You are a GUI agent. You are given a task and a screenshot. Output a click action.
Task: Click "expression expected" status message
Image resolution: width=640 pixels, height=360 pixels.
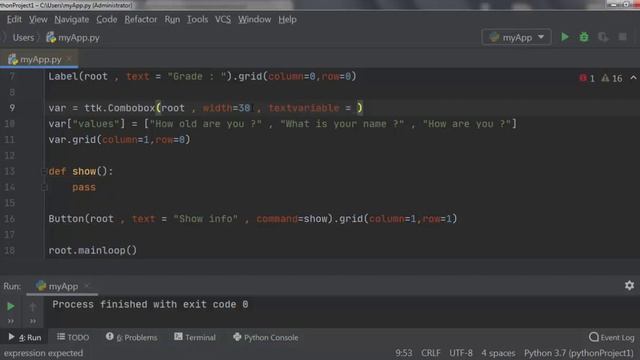click(x=43, y=353)
